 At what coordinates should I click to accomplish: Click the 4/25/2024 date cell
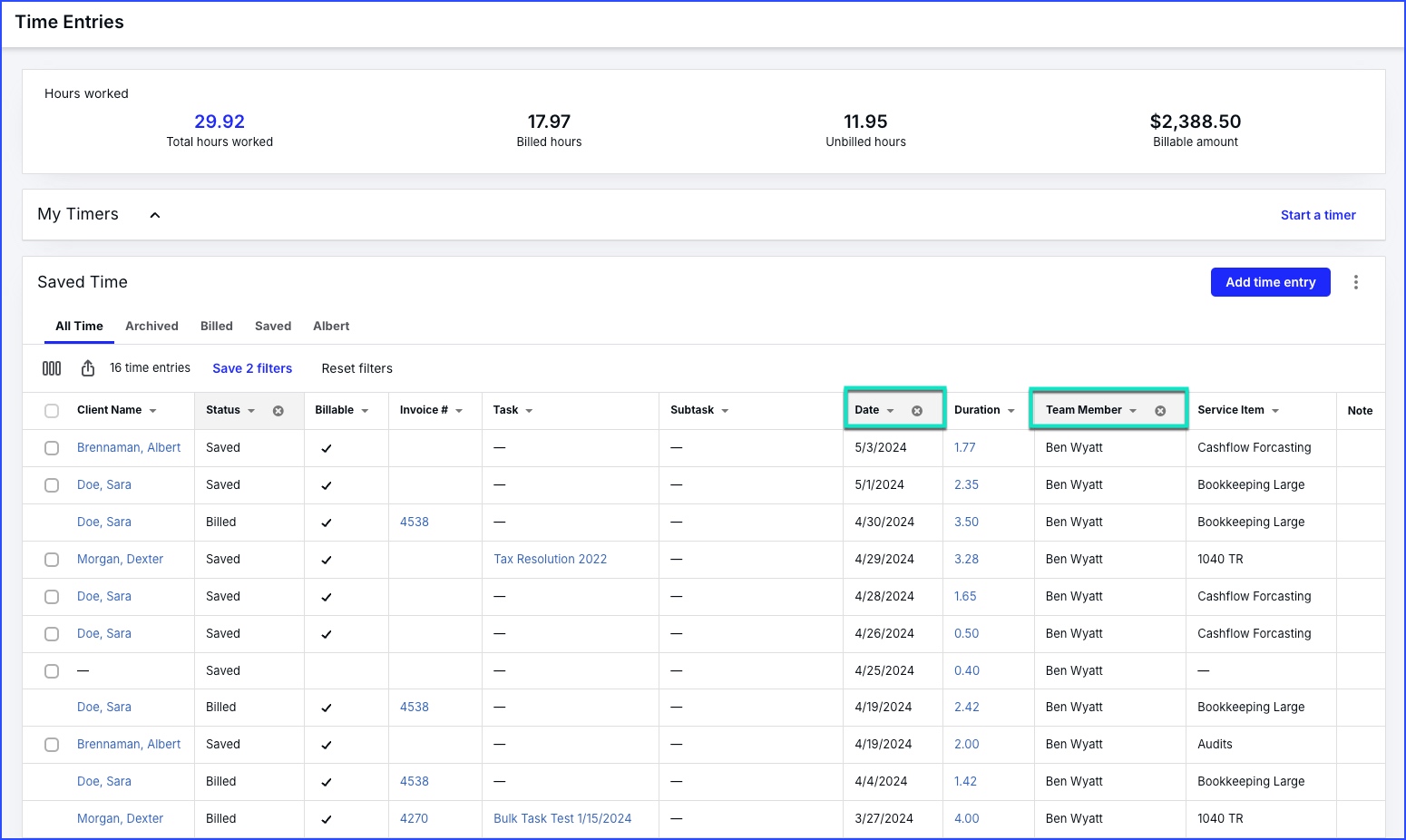[884, 670]
